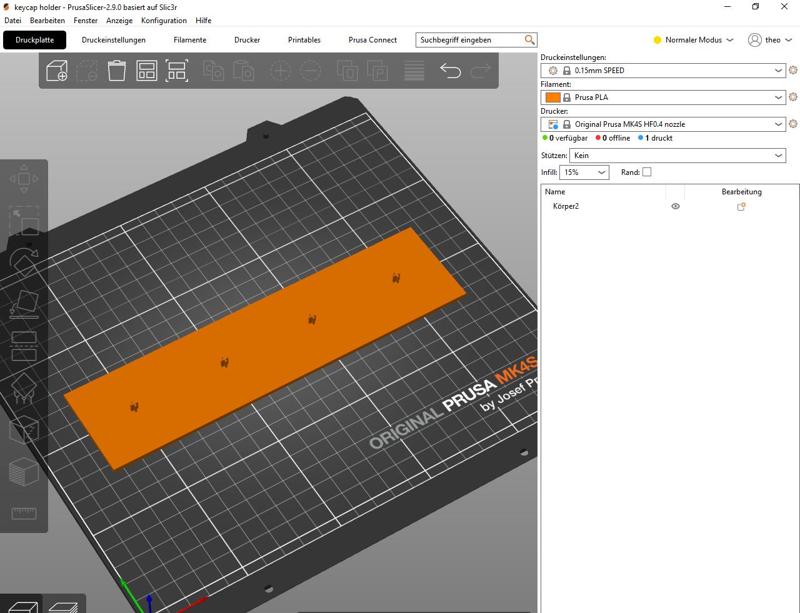800x613 pixels.
Task: Click the Undo arrow icon
Action: (x=451, y=71)
